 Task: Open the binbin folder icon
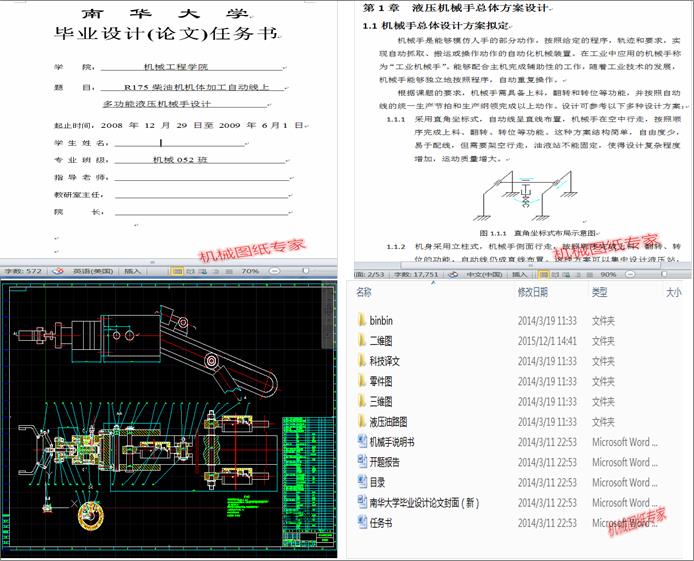(361, 320)
